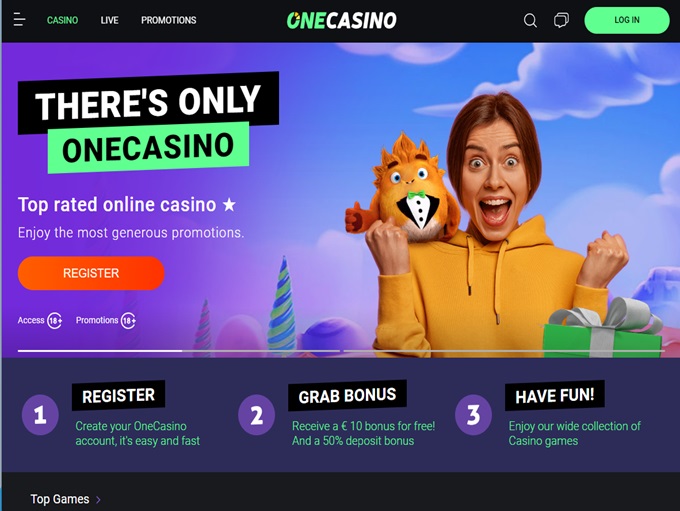The height and width of the screenshot is (511, 680).
Task: Click the orange REGISTER button
Action: 91,273
